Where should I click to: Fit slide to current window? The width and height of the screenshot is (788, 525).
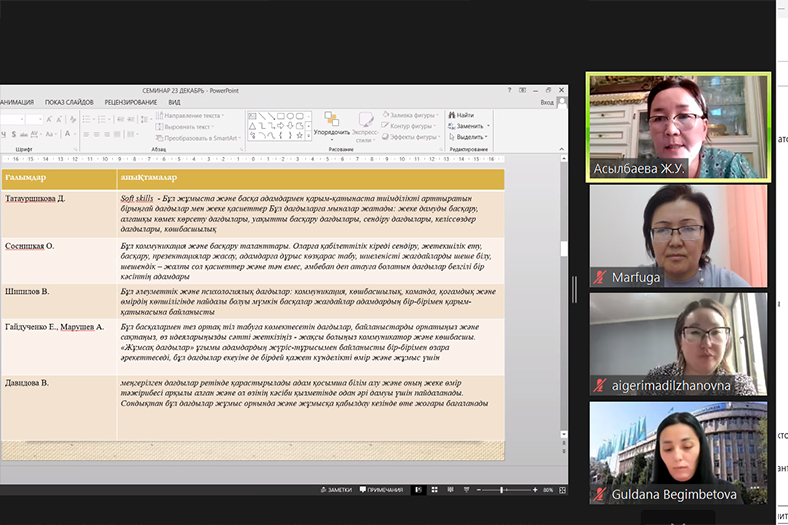tap(562, 489)
